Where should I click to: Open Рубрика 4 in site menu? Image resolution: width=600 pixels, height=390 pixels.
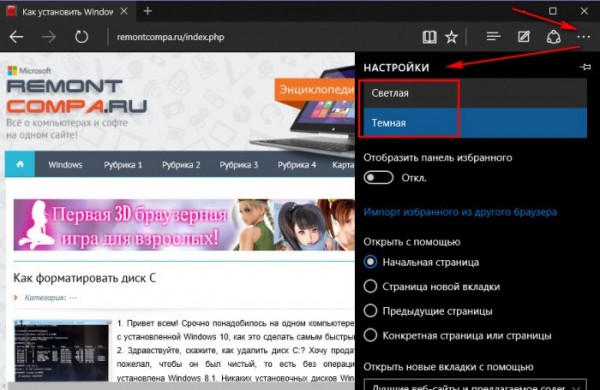pyautogui.click(x=297, y=165)
